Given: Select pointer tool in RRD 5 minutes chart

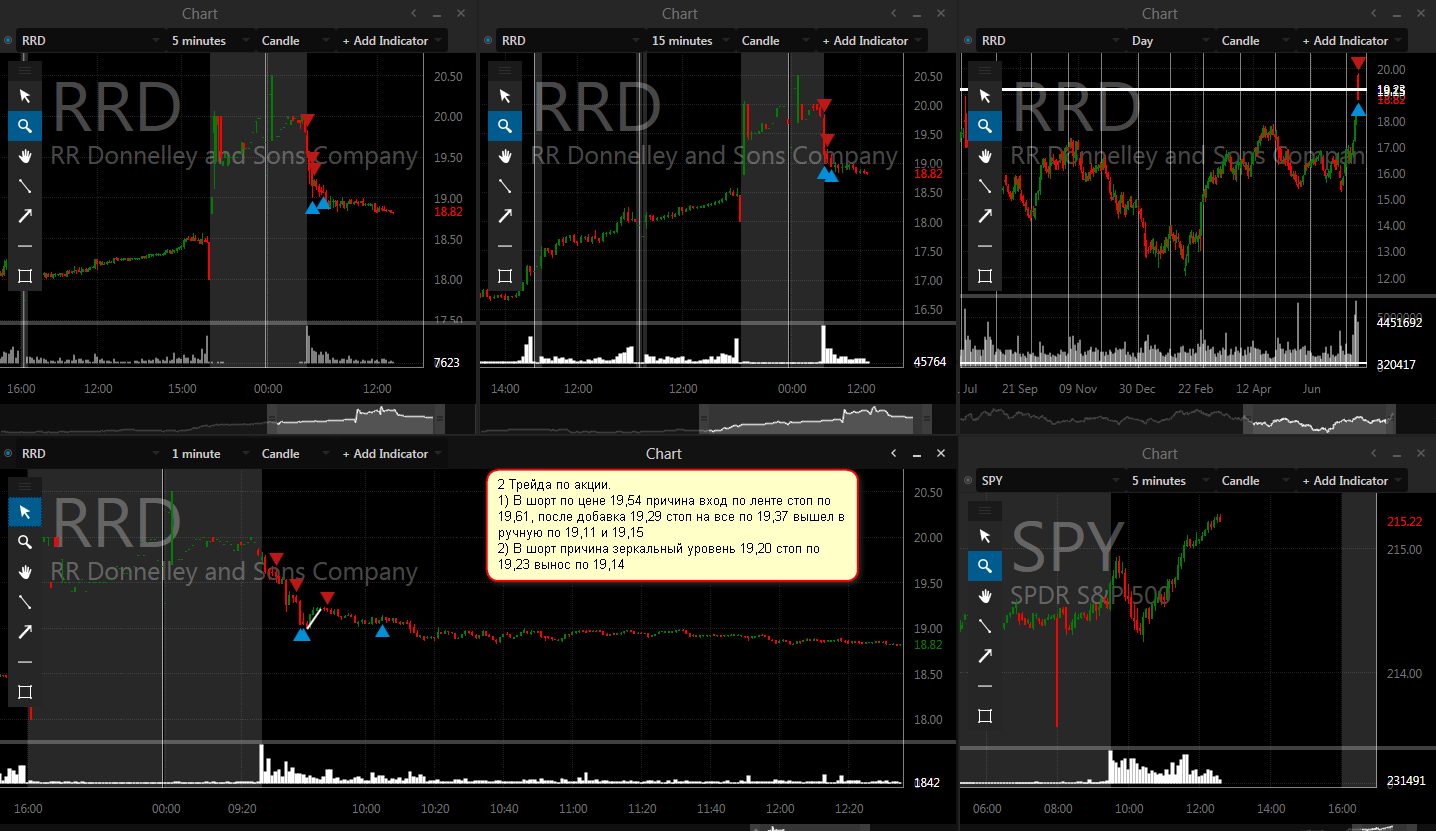Looking at the screenshot, I should [25, 96].
